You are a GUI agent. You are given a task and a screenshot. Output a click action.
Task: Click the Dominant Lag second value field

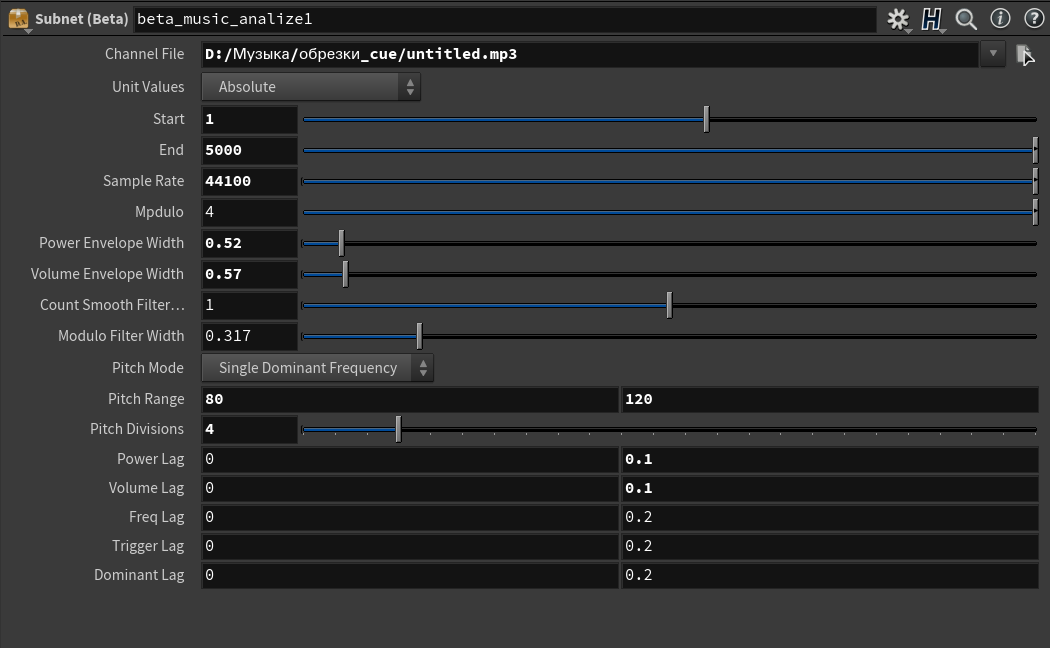click(x=829, y=575)
